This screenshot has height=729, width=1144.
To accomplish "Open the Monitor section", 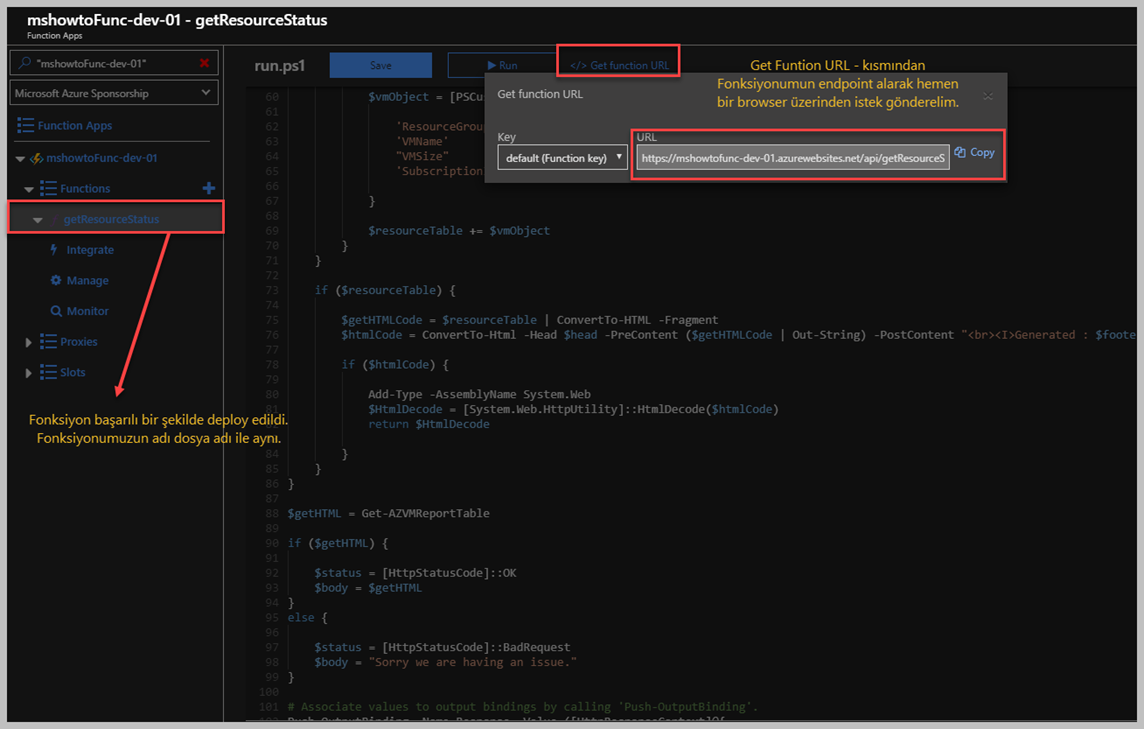I will [x=88, y=311].
